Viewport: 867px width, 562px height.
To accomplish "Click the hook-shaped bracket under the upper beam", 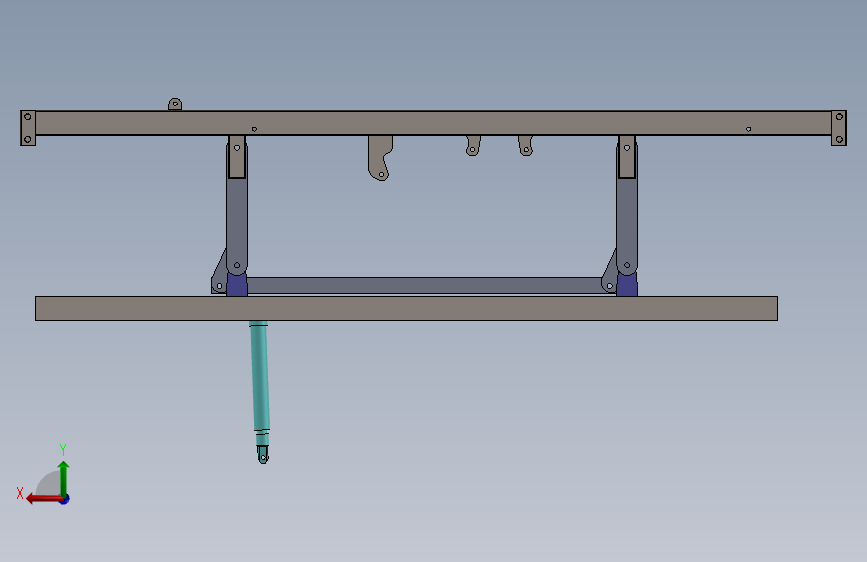I will point(380,158).
